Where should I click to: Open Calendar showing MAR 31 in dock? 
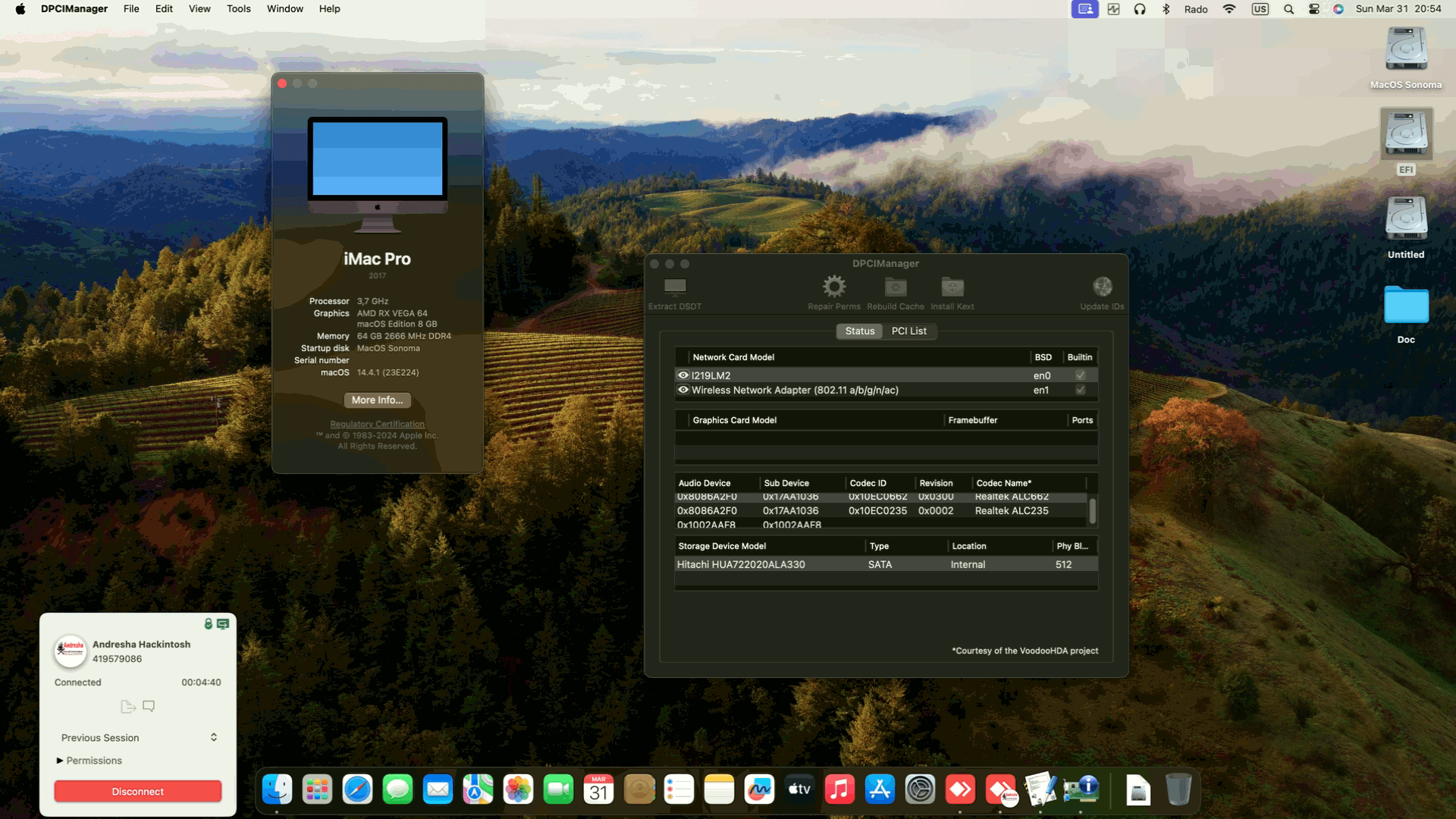pyautogui.click(x=598, y=790)
